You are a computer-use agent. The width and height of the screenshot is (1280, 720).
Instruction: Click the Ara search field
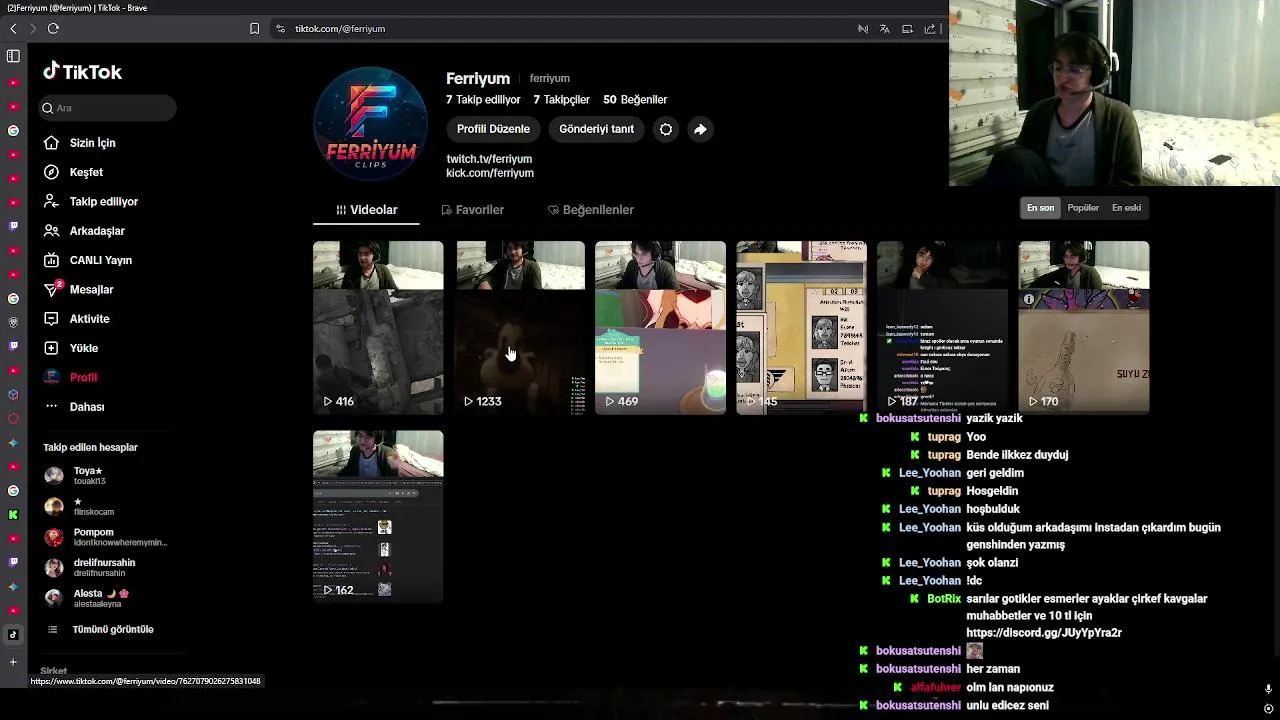coord(107,108)
